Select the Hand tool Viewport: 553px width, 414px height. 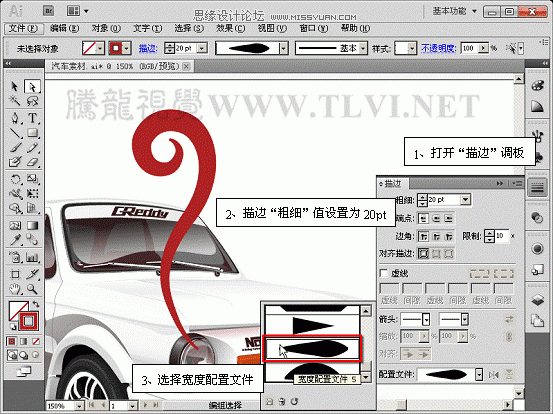click(14, 290)
